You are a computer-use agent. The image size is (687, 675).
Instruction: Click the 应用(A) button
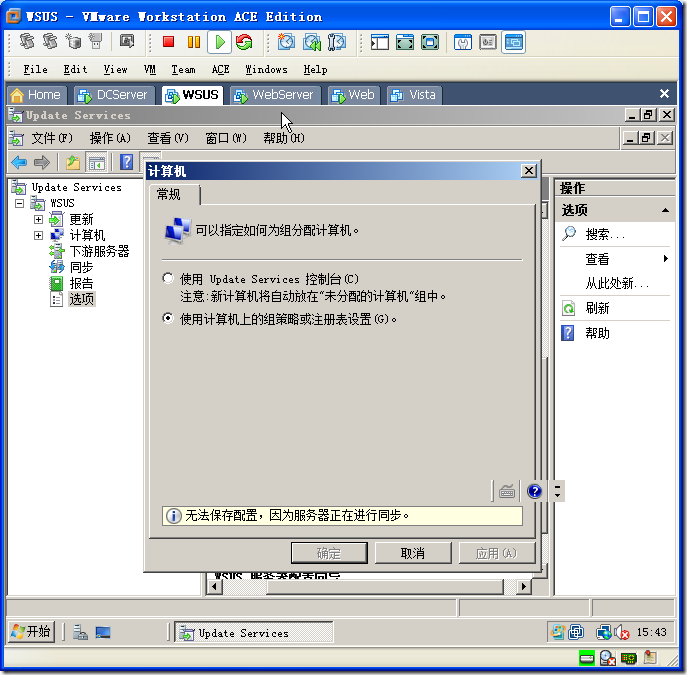click(496, 553)
